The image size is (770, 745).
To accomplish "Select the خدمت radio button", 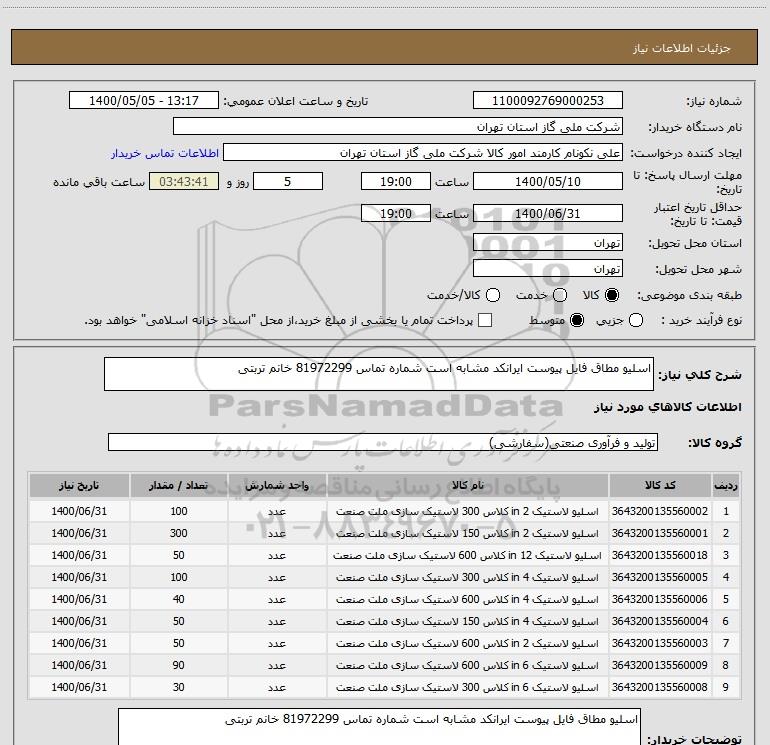I will pos(560,295).
